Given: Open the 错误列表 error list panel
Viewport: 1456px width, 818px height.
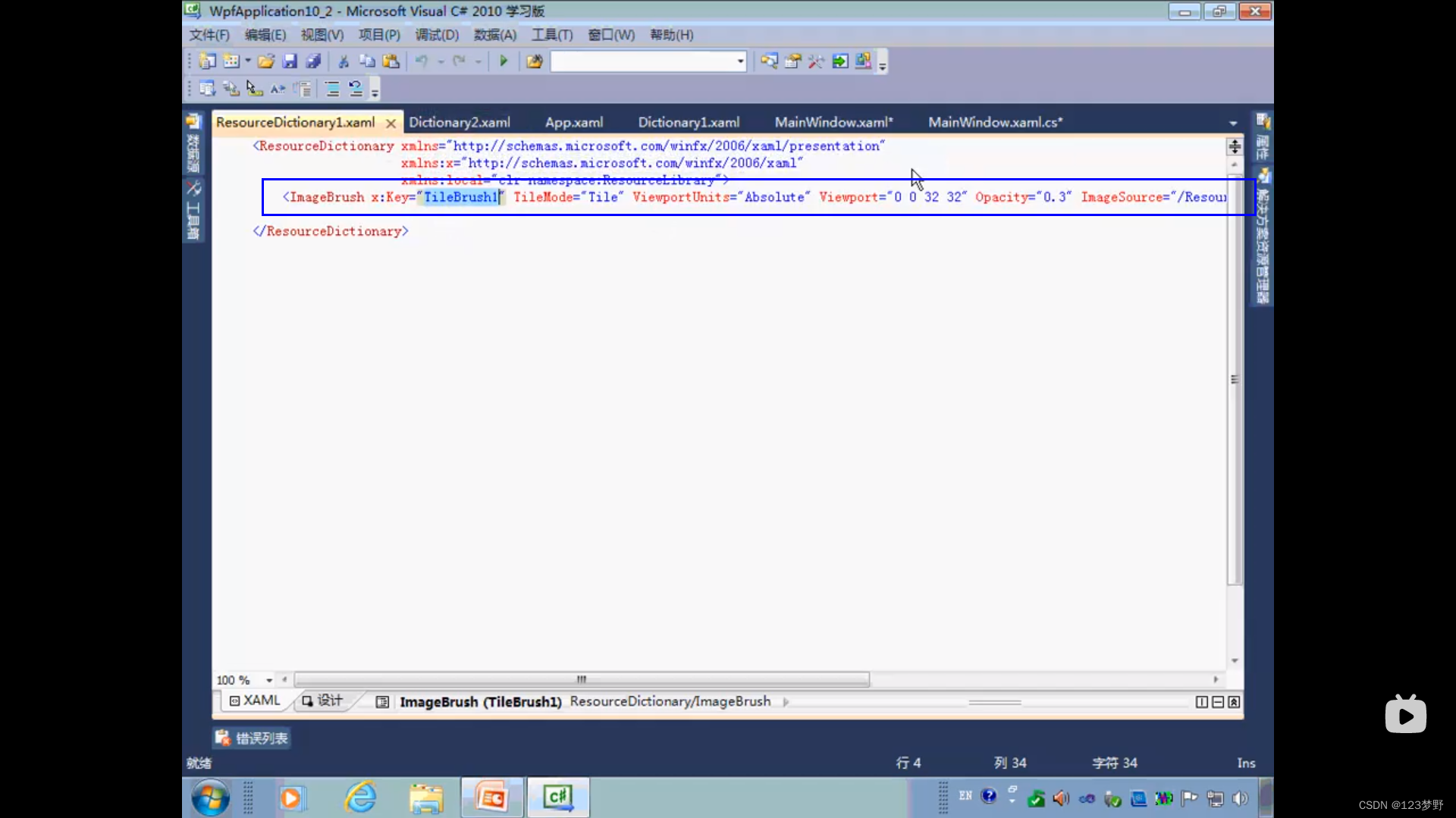Looking at the screenshot, I should (252, 738).
